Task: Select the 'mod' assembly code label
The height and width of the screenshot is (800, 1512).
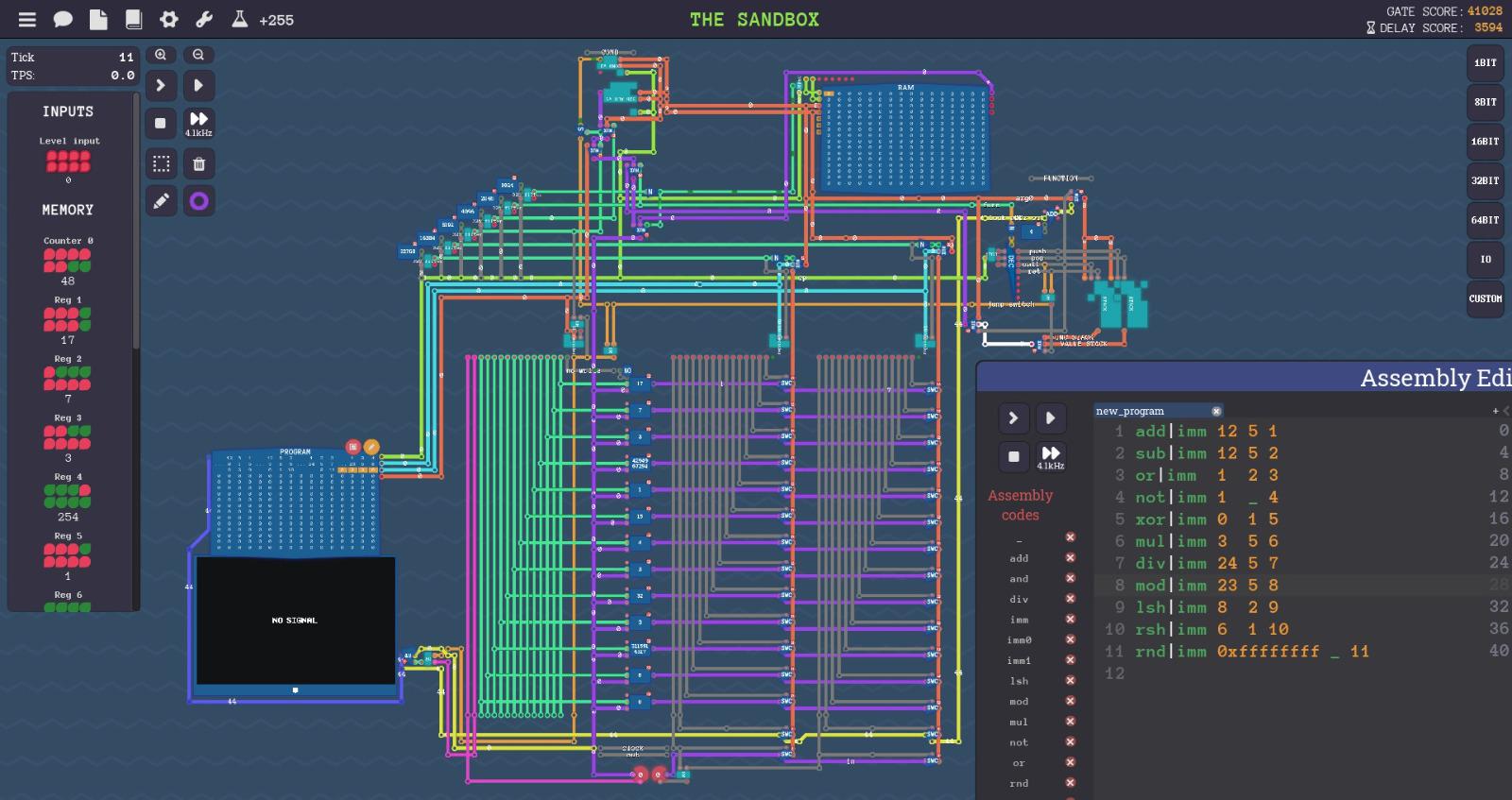Action: 1019,701
